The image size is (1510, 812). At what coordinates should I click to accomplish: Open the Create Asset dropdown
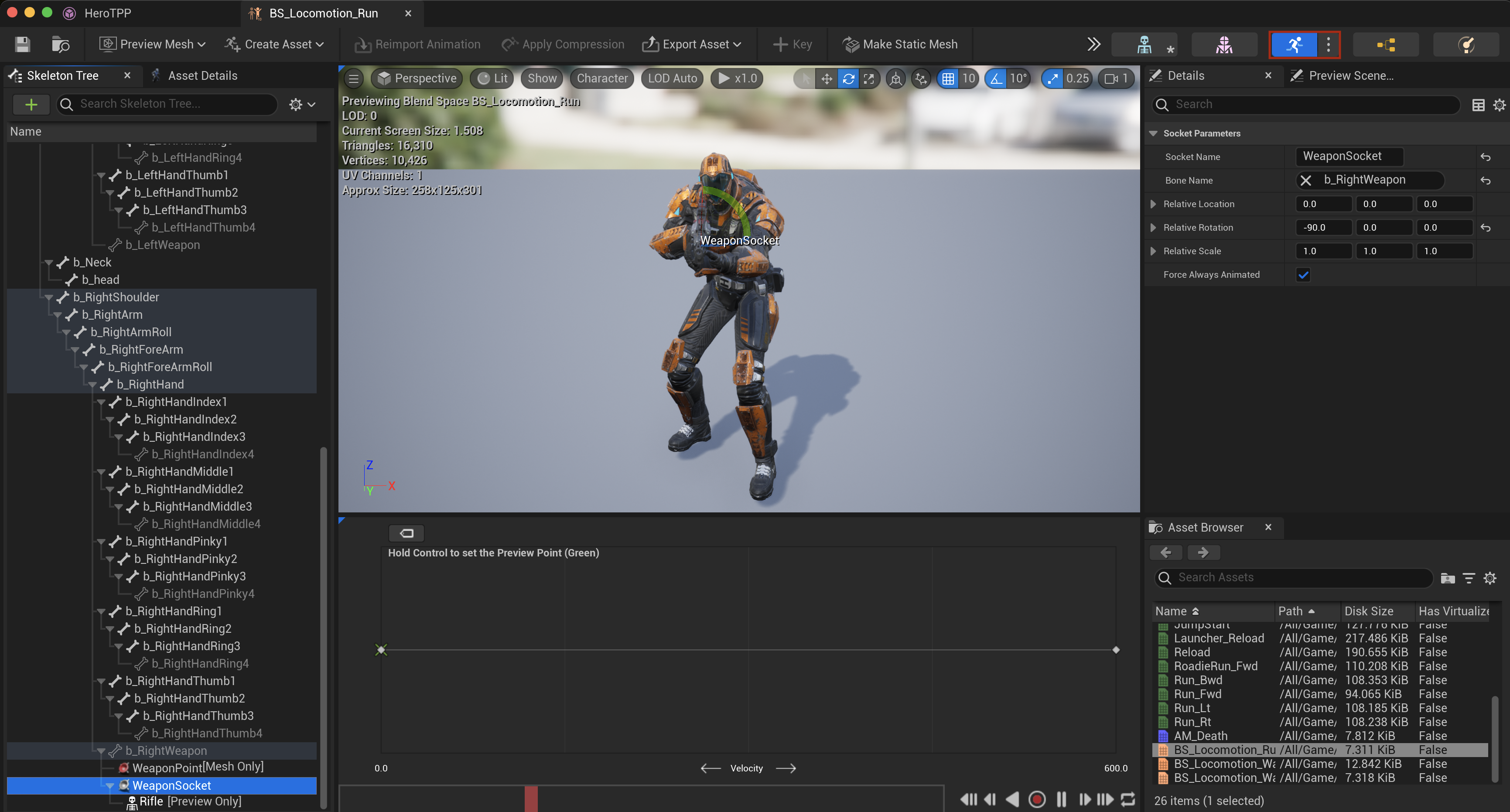tap(274, 44)
